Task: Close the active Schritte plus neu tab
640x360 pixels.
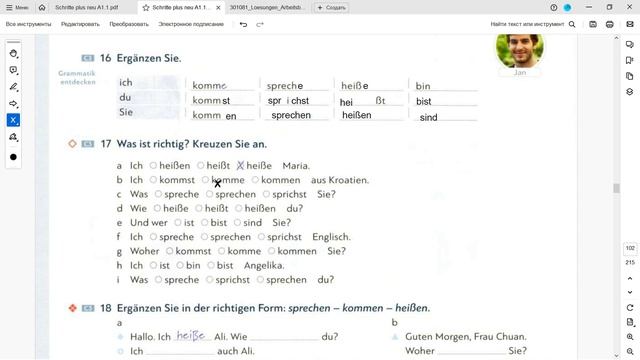Action: [218, 8]
